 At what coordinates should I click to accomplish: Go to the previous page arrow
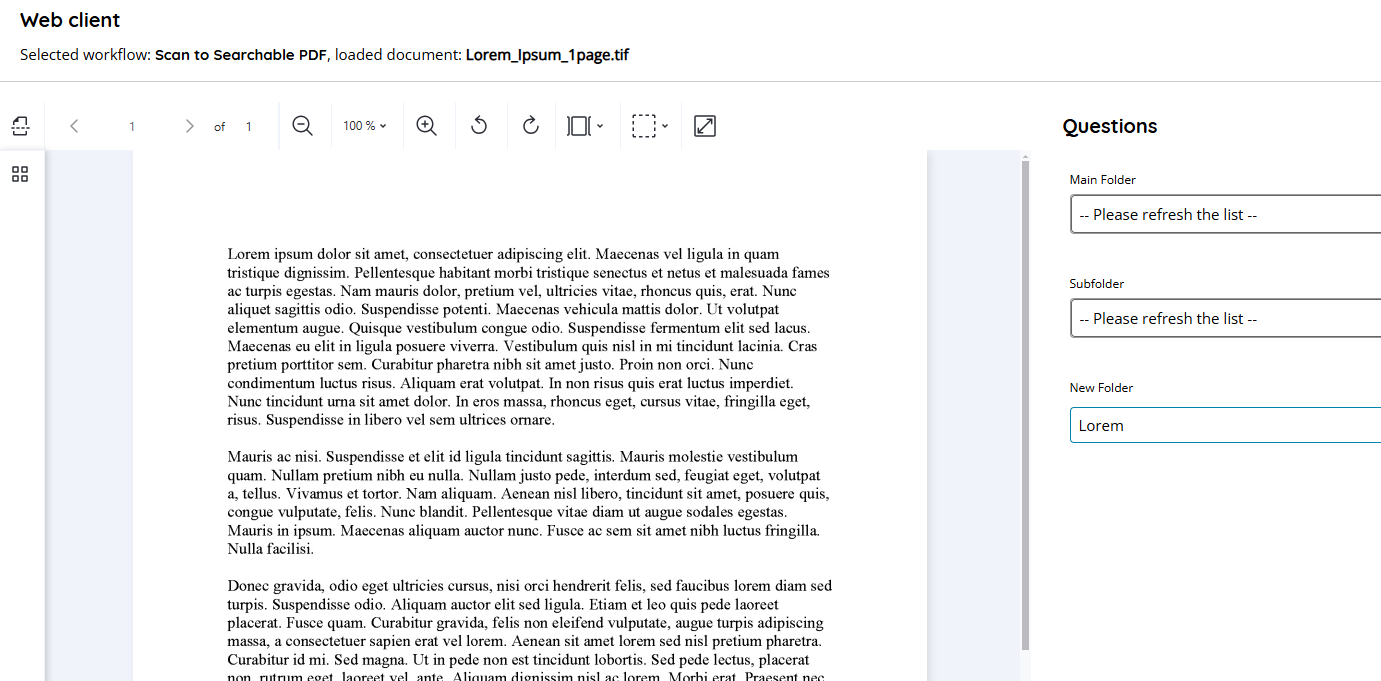click(74, 126)
